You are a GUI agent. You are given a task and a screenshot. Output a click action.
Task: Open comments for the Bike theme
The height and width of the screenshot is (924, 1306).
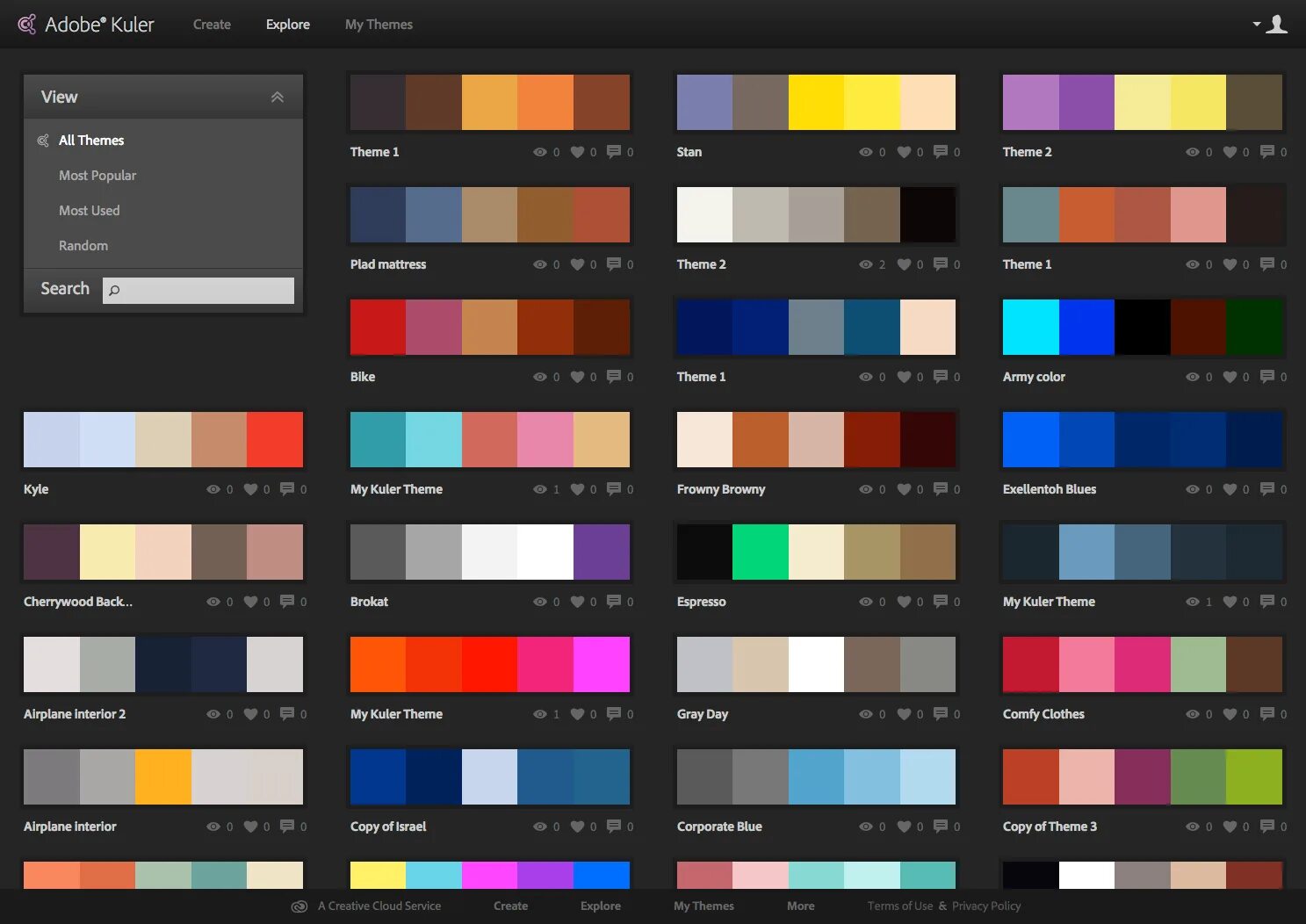tap(614, 377)
